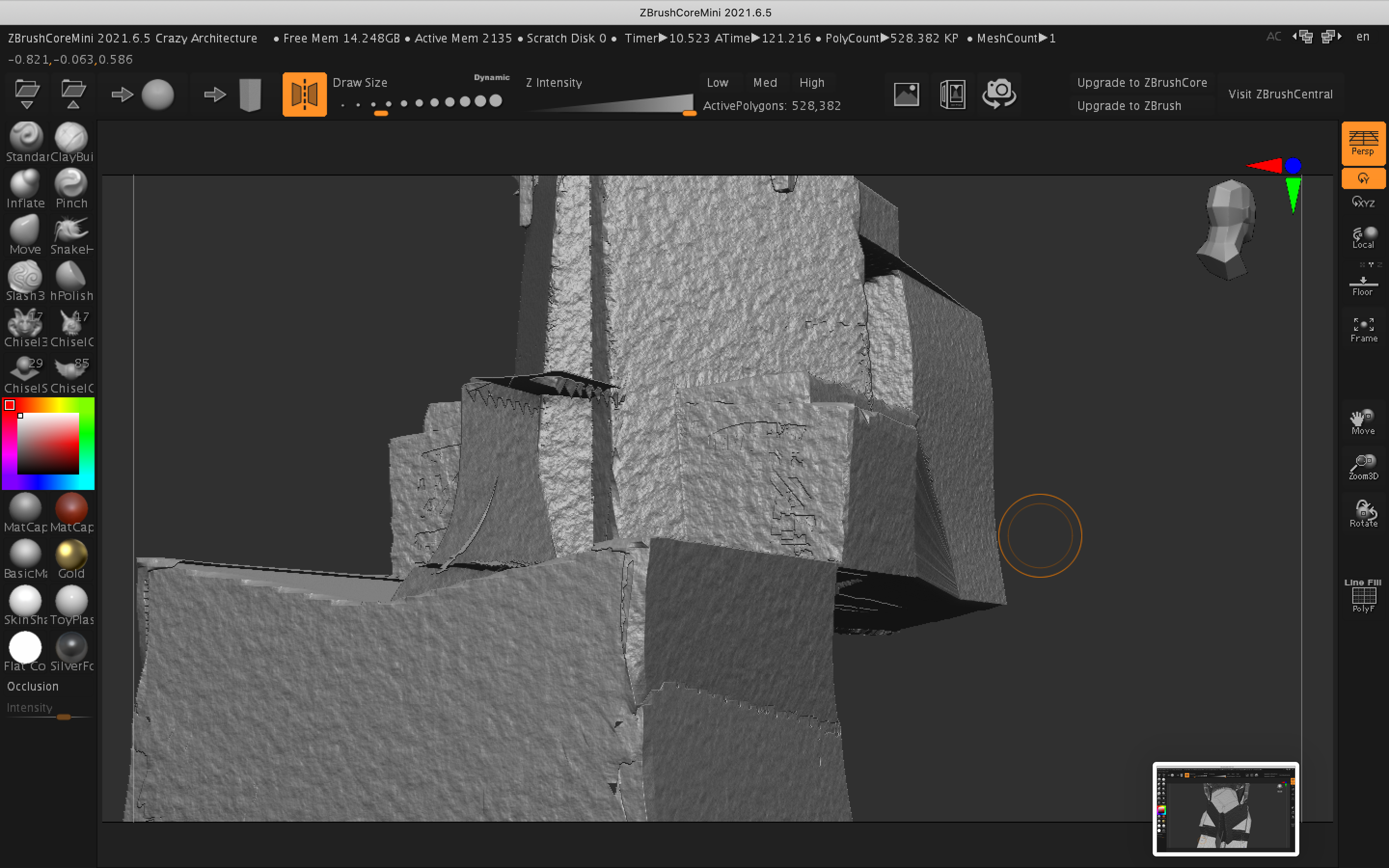
Task: Select the ClayBuildup brush
Action: click(x=71, y=142)
